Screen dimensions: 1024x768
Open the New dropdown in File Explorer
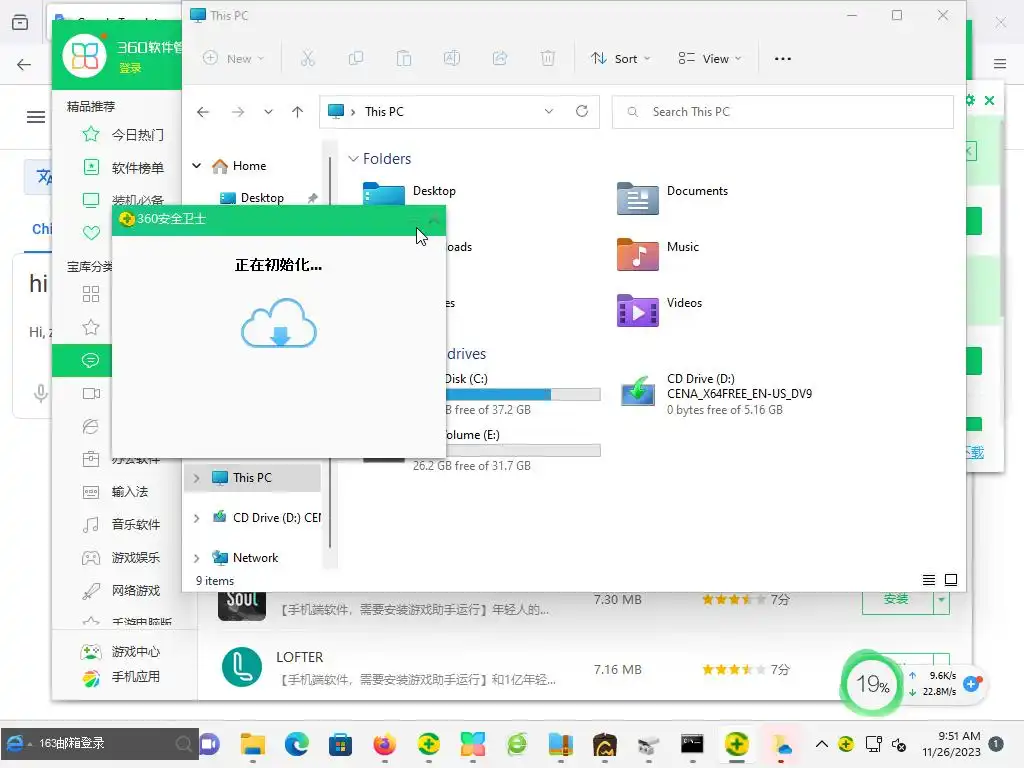pos(233,59)
